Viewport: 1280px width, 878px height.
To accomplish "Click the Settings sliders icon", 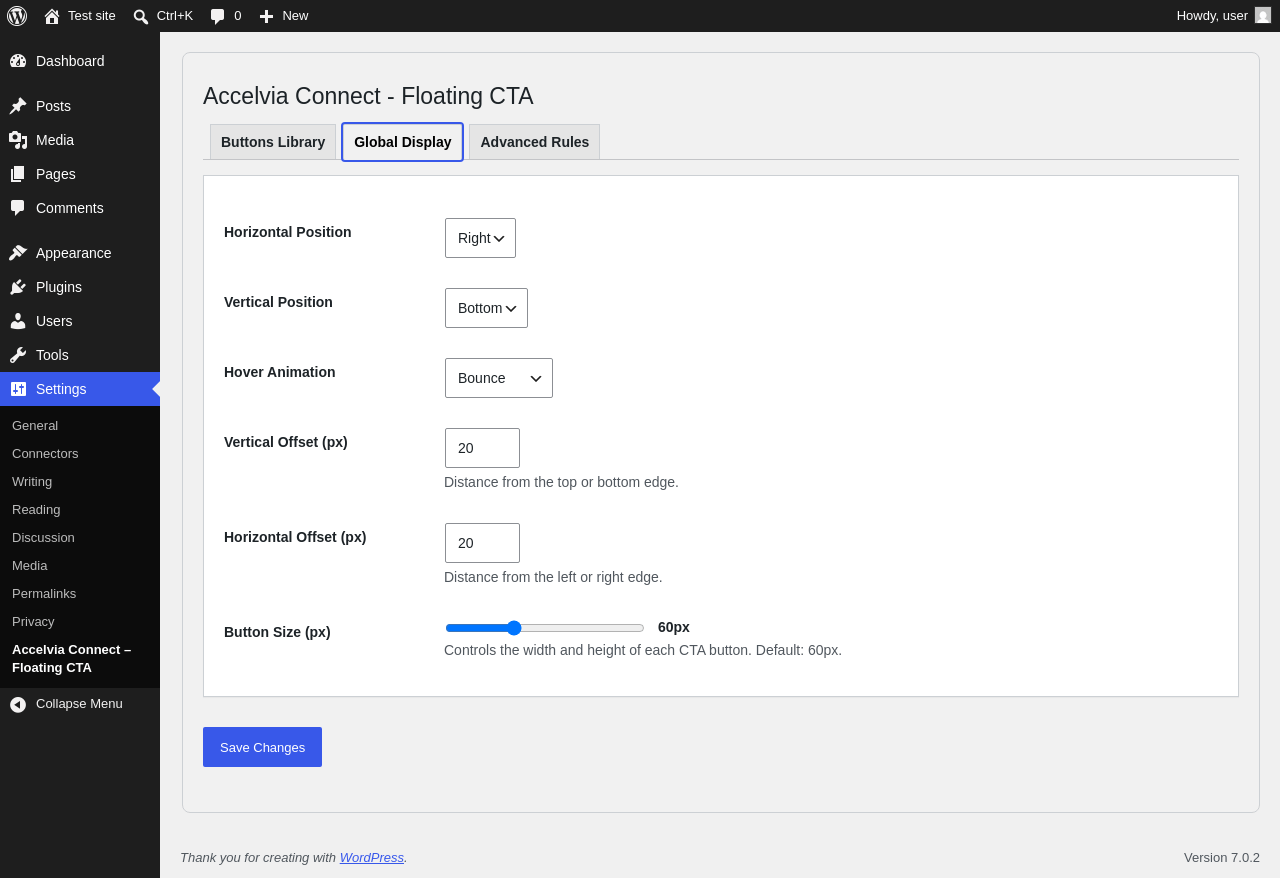I will point(18,389).
